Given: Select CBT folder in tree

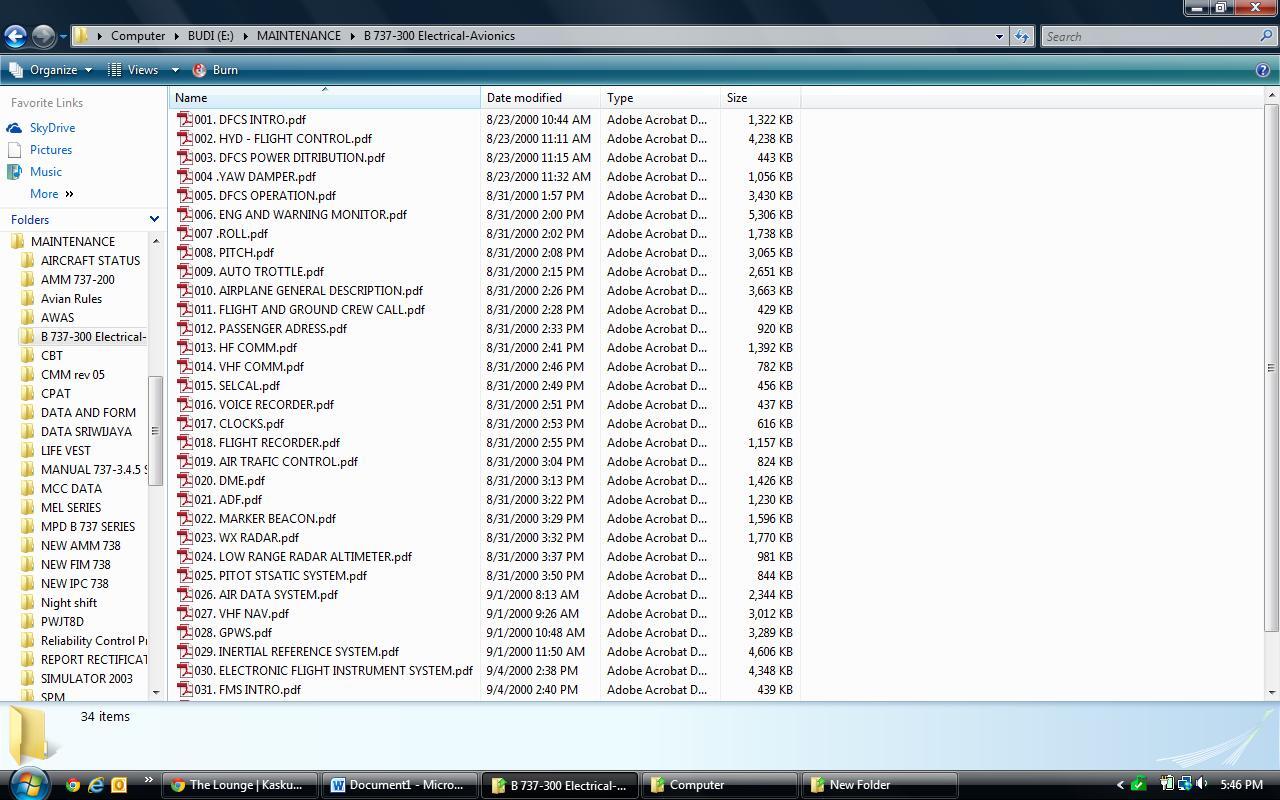Looking at the screenshot, I should pos(51,356).
